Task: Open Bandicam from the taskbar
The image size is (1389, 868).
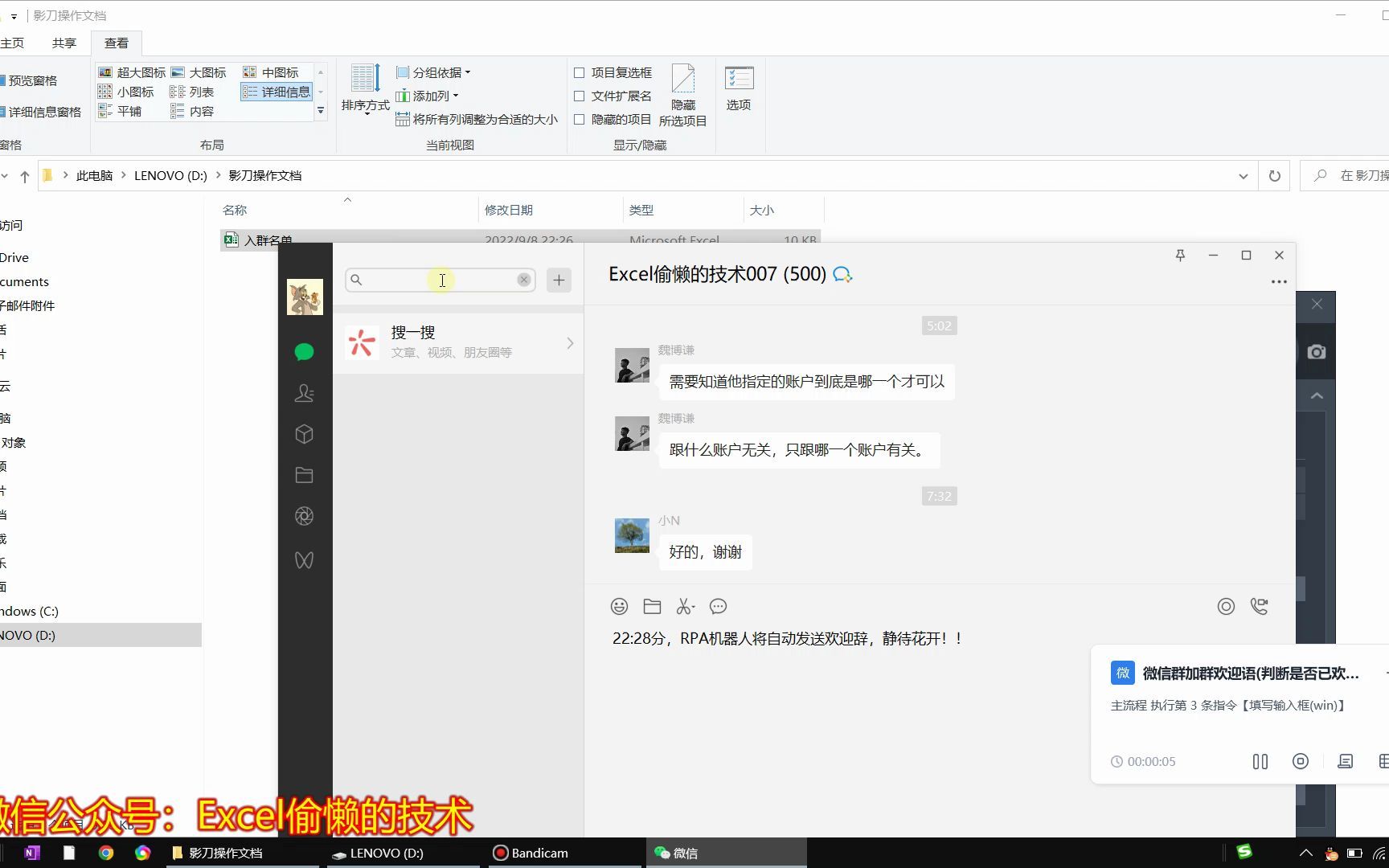Action: (x=563, y=853)
